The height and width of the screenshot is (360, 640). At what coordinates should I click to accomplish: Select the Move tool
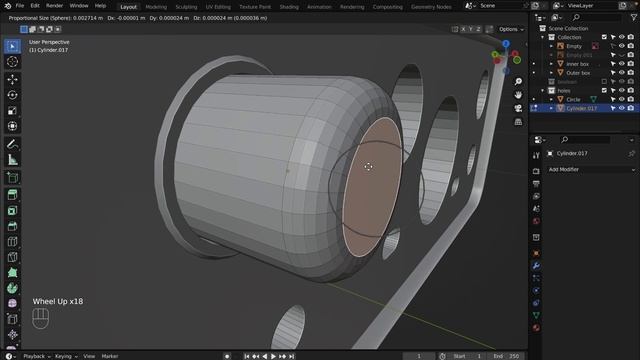point(12,79)
